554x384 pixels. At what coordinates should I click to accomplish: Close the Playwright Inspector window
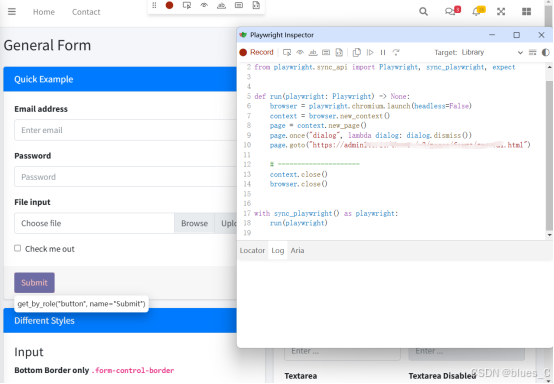click(x=541, y=35)
